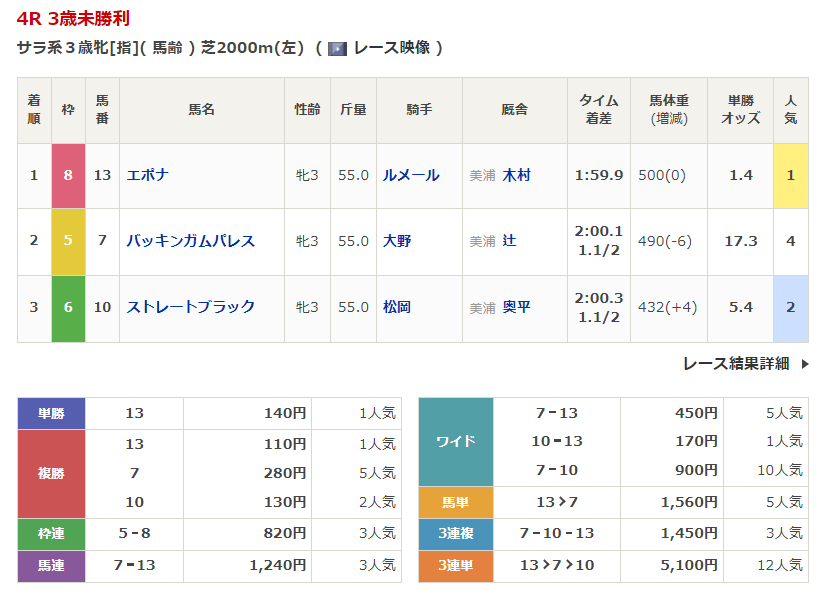The image size is (825, 594).
Task: Open horse バッキンガムパレス profile
Action: [190, 241]
